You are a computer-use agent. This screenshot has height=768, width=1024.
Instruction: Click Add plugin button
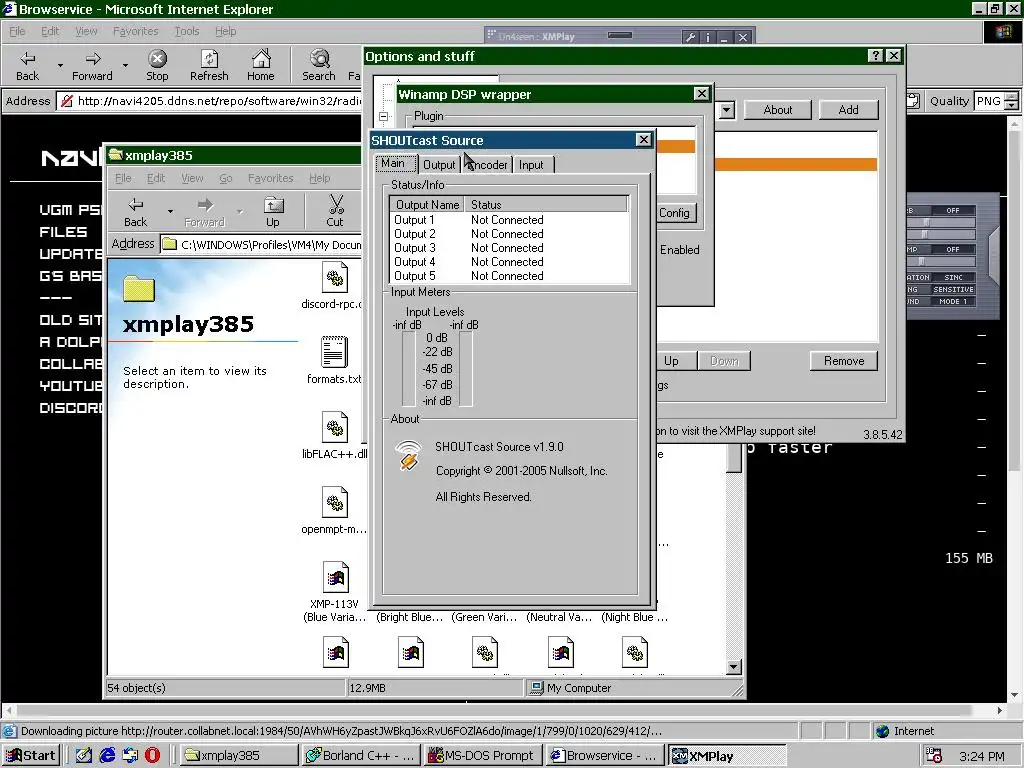848,110
